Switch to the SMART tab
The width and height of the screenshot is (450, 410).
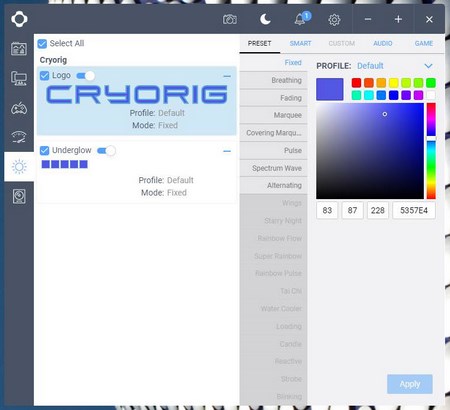coord(300,44)
